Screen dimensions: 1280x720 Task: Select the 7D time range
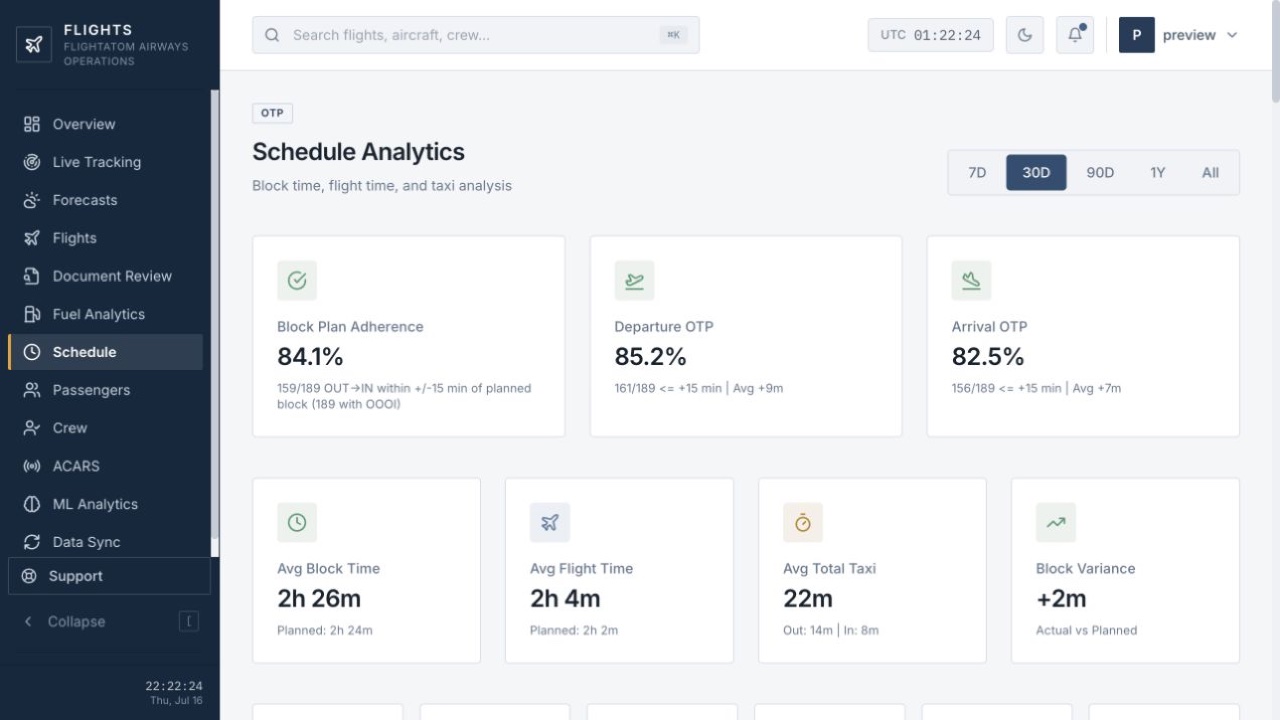[x=977, y=172]
